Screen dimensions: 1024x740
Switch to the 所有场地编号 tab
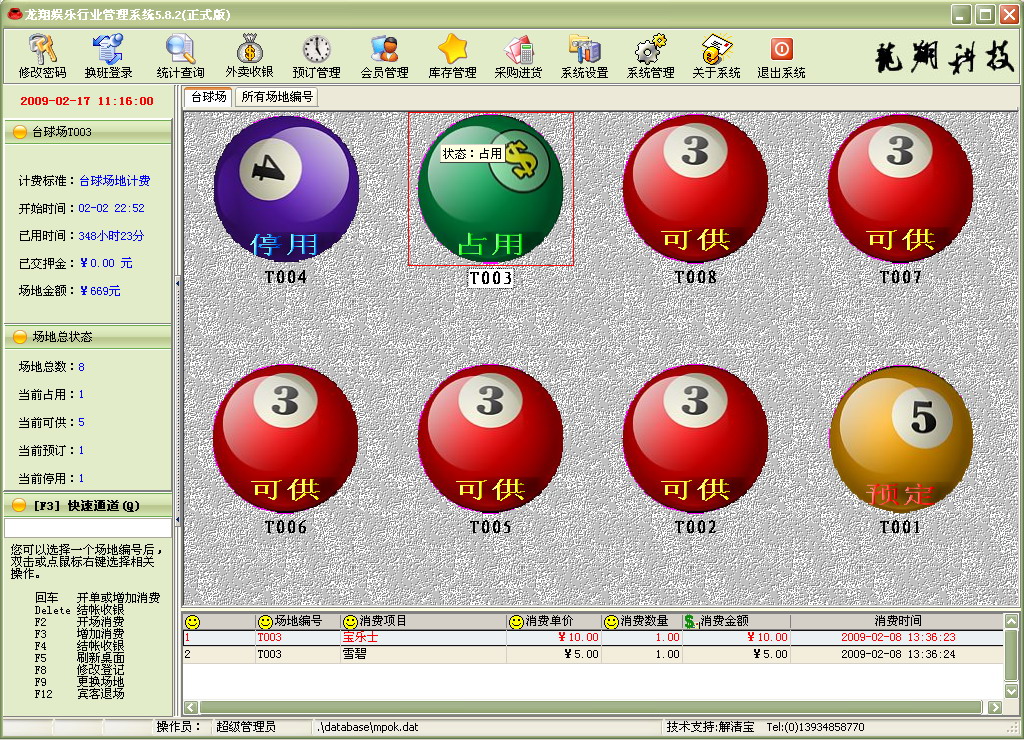pos(277,97)
